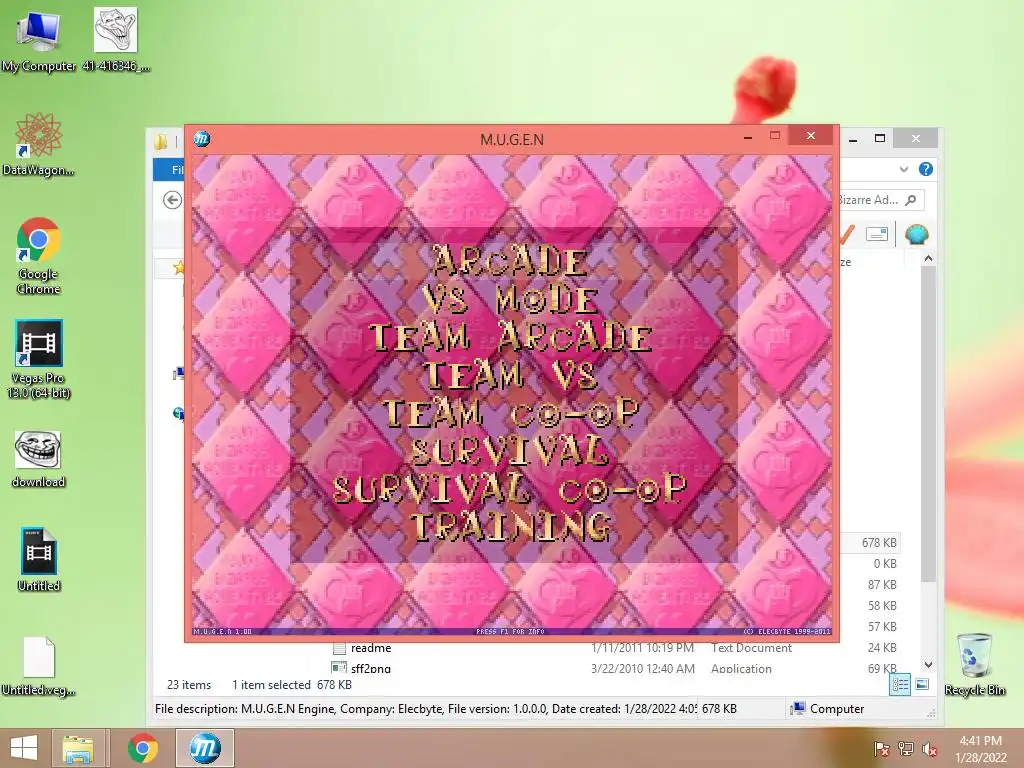Choose VS MODE in the game menu
Viewport: 1024px width, 768px height.
[511, 300]
